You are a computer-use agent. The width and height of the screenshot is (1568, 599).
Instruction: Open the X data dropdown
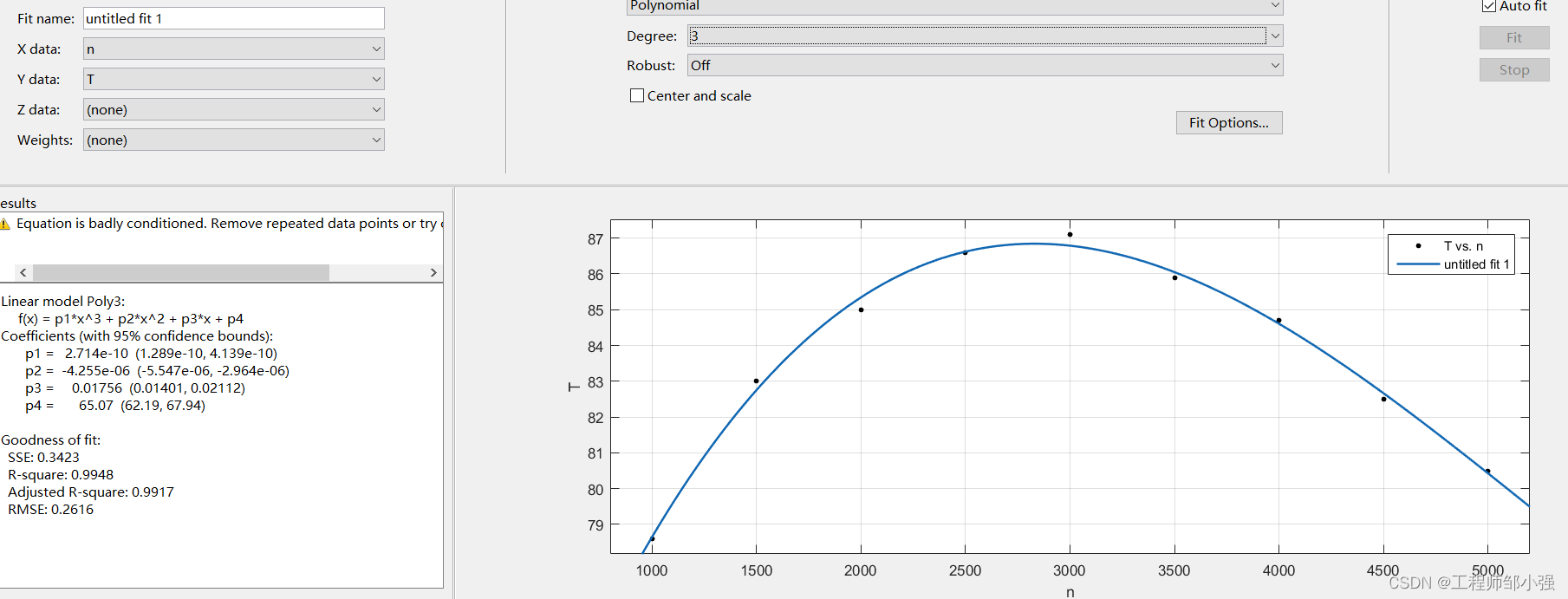tap(233, 49)
